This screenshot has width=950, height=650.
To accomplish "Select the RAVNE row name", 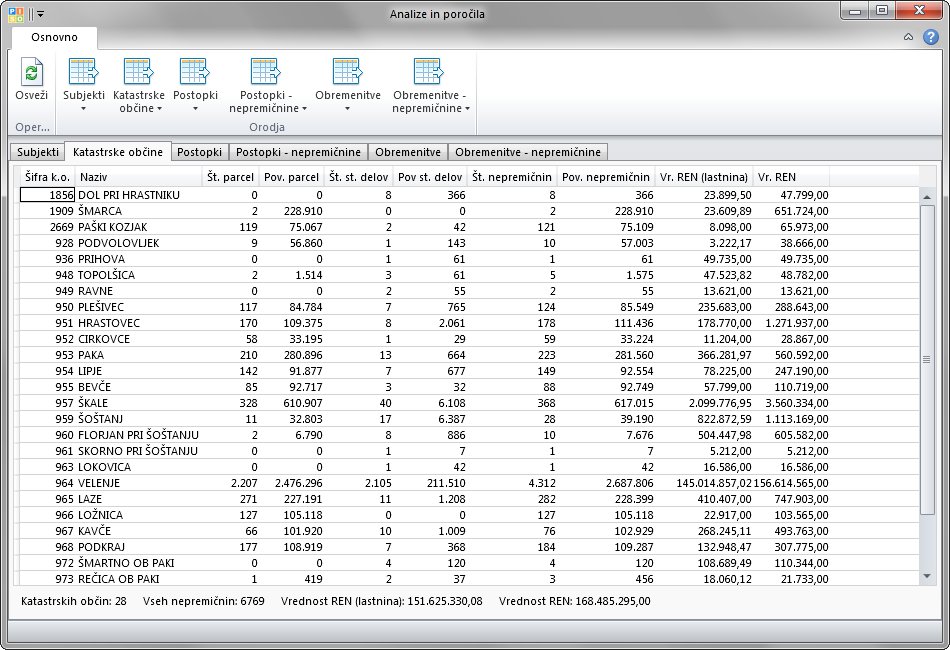I will (x=96, y=291).
